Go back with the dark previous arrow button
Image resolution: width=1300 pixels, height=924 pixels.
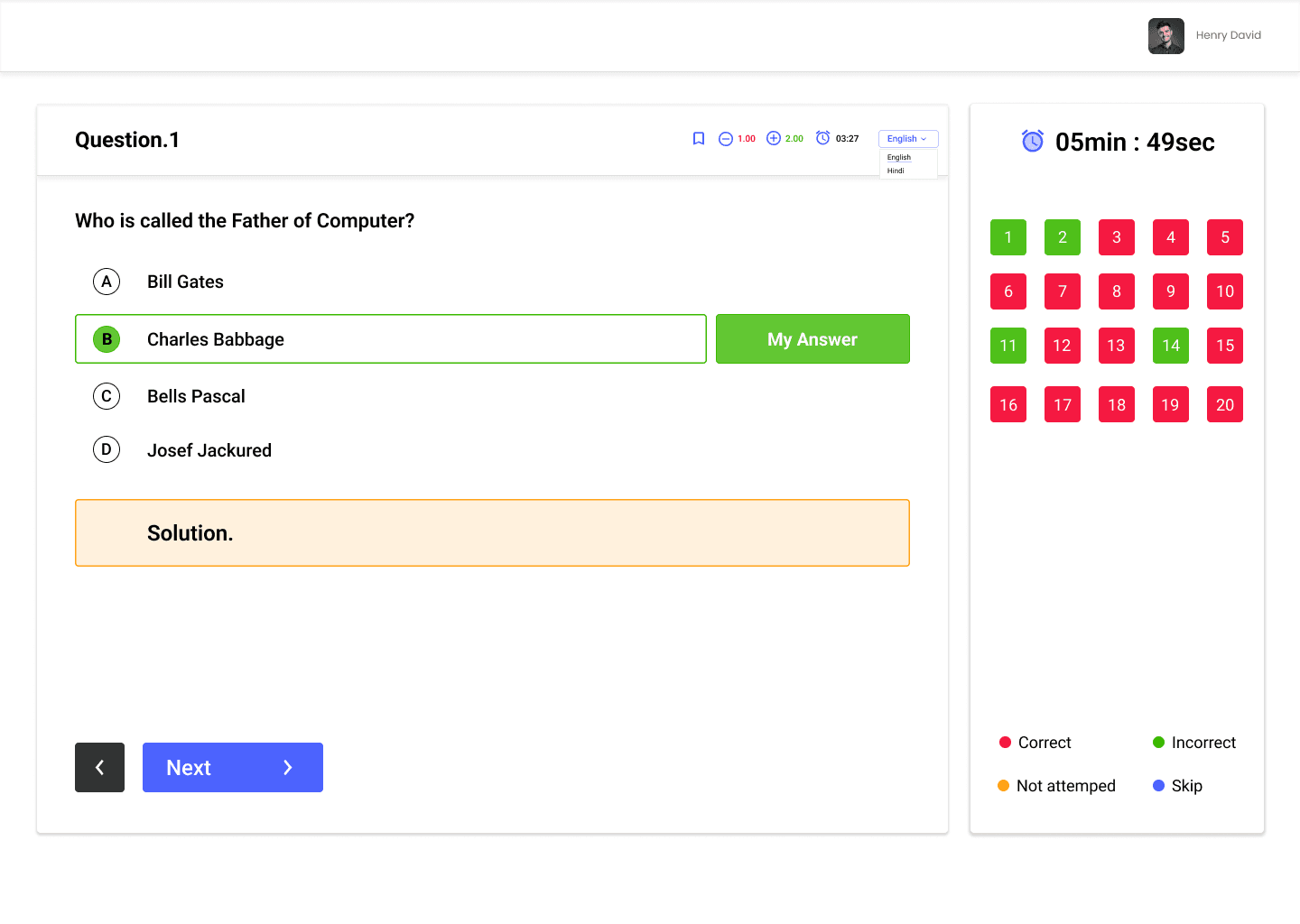(99, 767)
